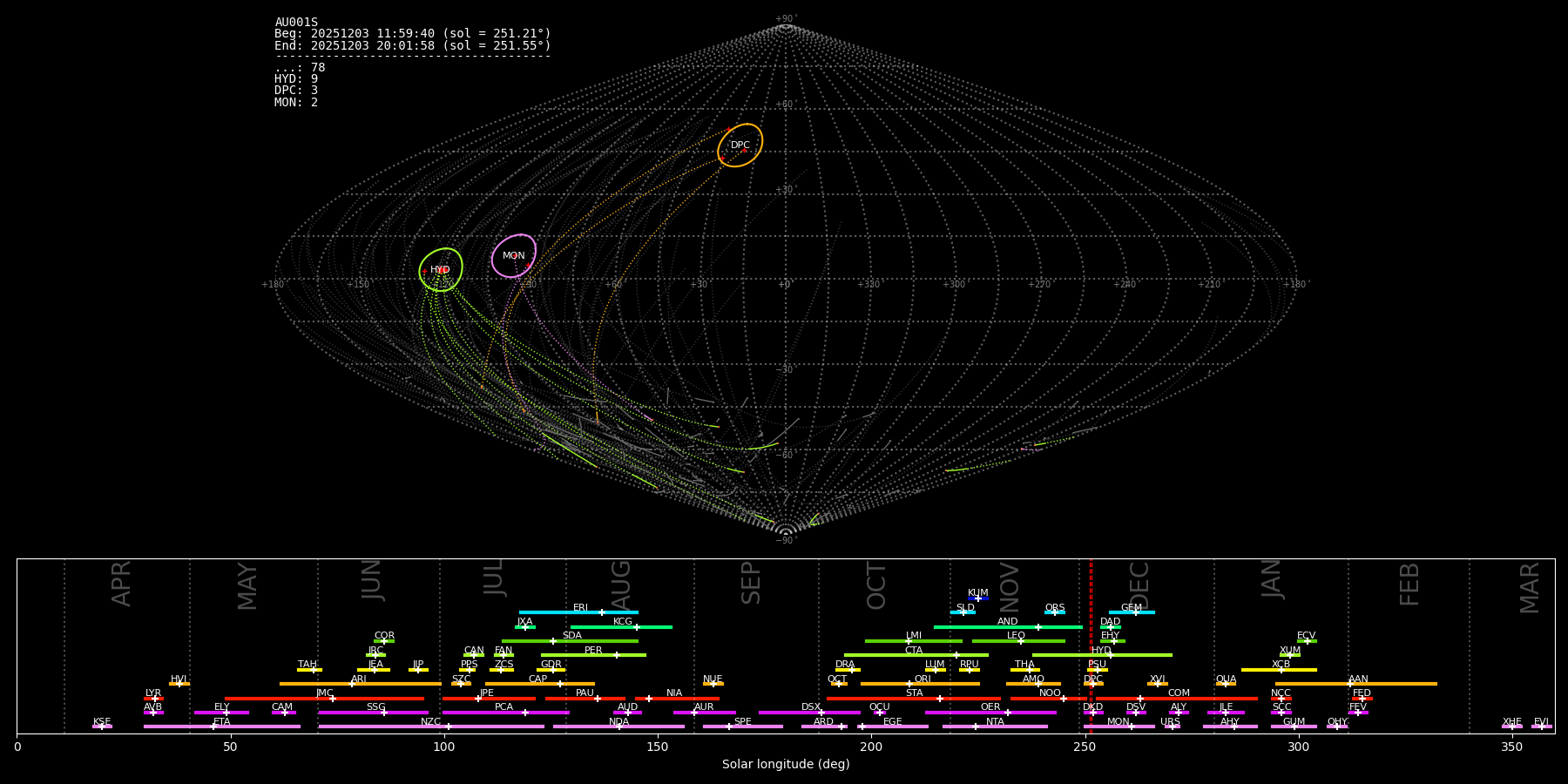Click the blue KUM activity bar
Image resolution: width=1568 pixels, height=784 pixels.
[978, 598]
